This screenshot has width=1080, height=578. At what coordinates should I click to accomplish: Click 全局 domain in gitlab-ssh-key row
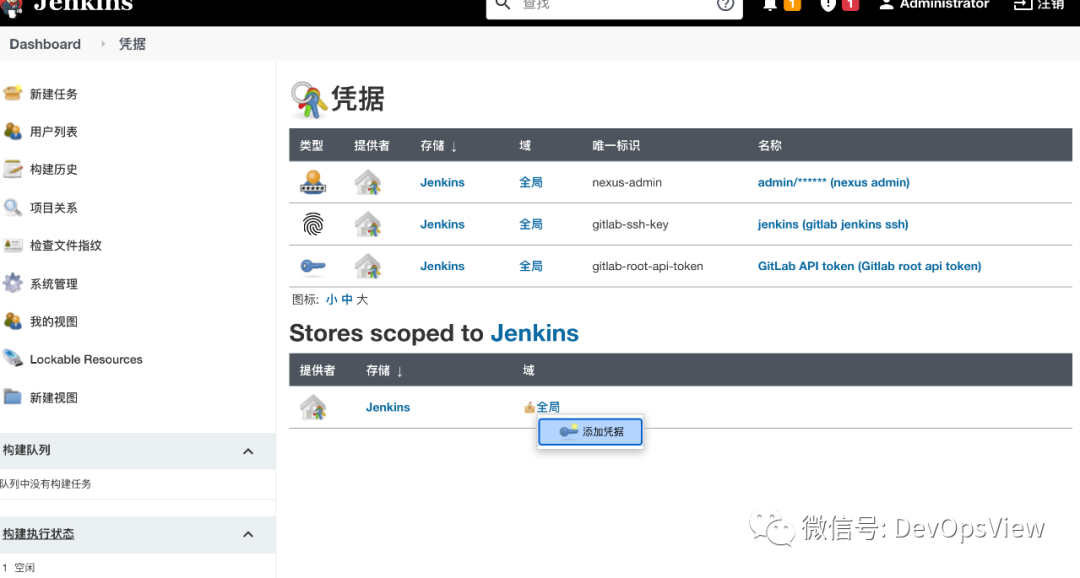[530, 225]
